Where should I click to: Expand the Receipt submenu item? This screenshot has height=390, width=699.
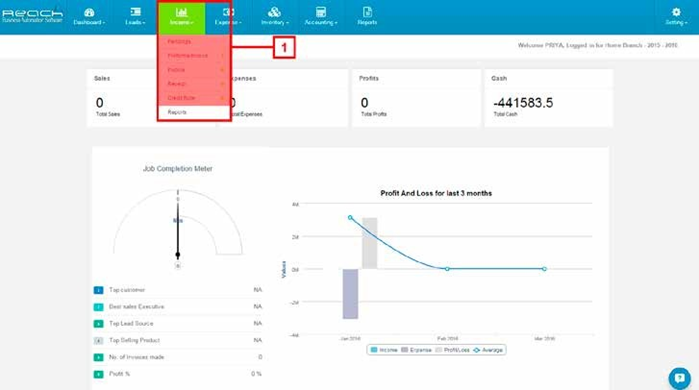pyautogui.click(x=194, y=84)
